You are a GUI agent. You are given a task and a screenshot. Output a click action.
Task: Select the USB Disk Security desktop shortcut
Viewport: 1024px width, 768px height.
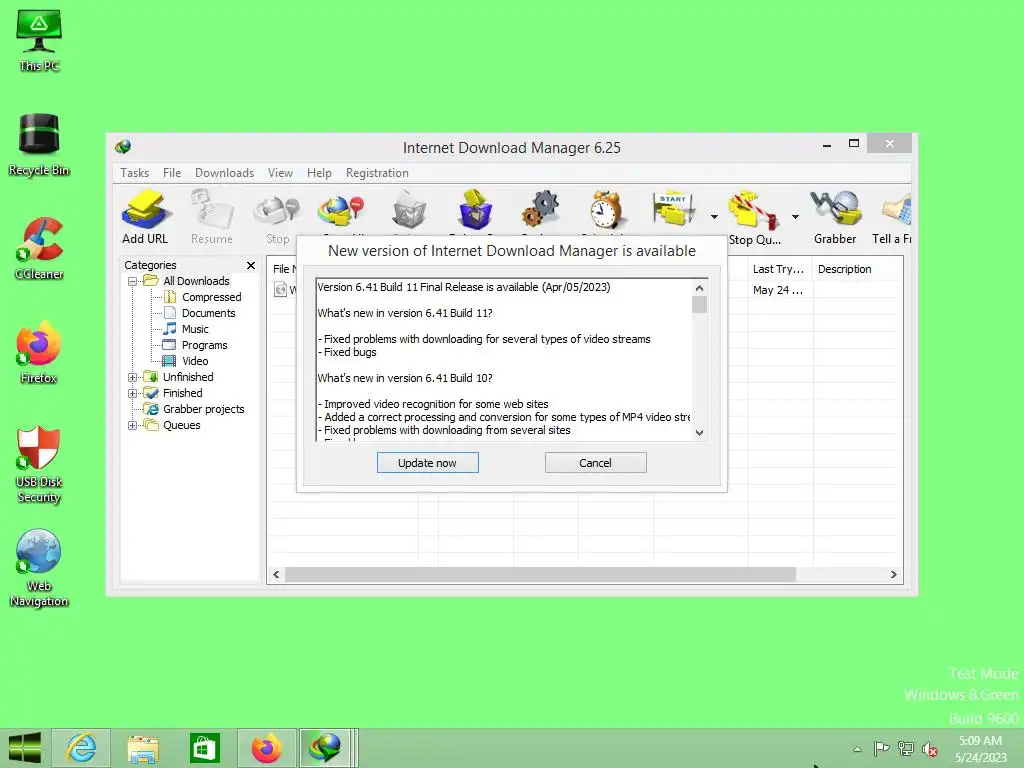click(x=39, y=465)
